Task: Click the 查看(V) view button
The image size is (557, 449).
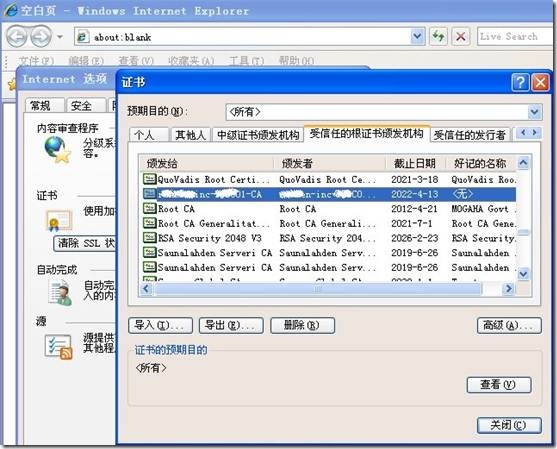Action: tap(499, 385)
